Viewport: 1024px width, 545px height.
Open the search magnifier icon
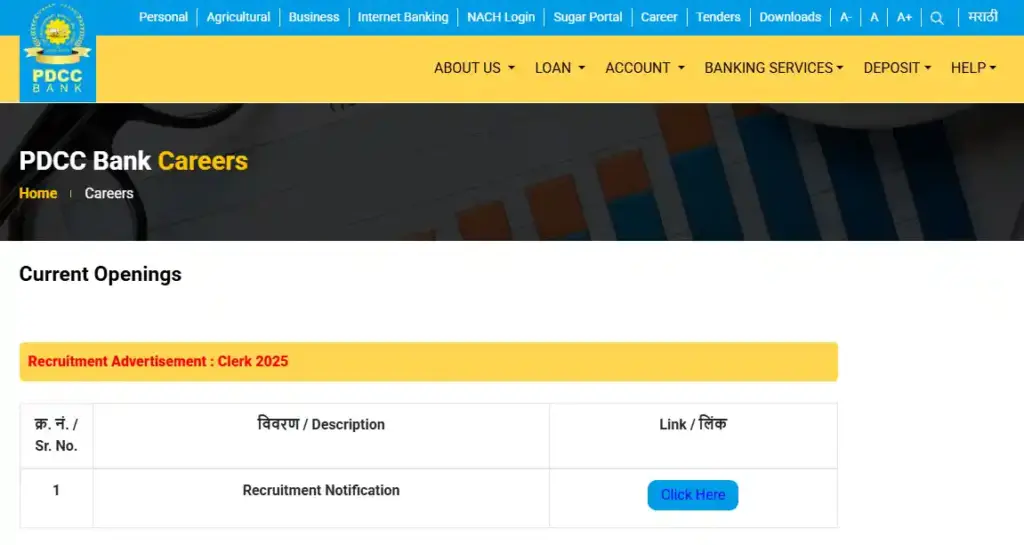pos(936,17)
